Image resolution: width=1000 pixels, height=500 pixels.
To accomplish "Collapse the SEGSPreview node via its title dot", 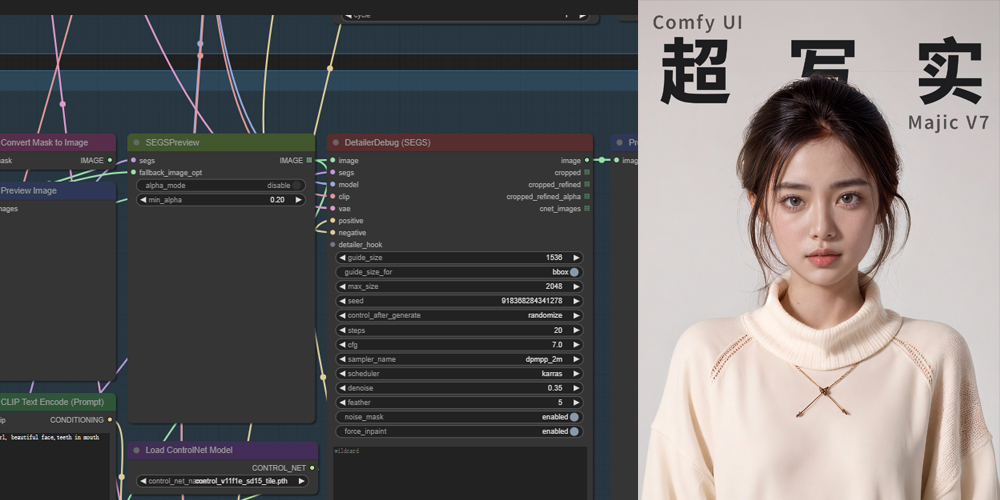I will [x=136, y=143].
